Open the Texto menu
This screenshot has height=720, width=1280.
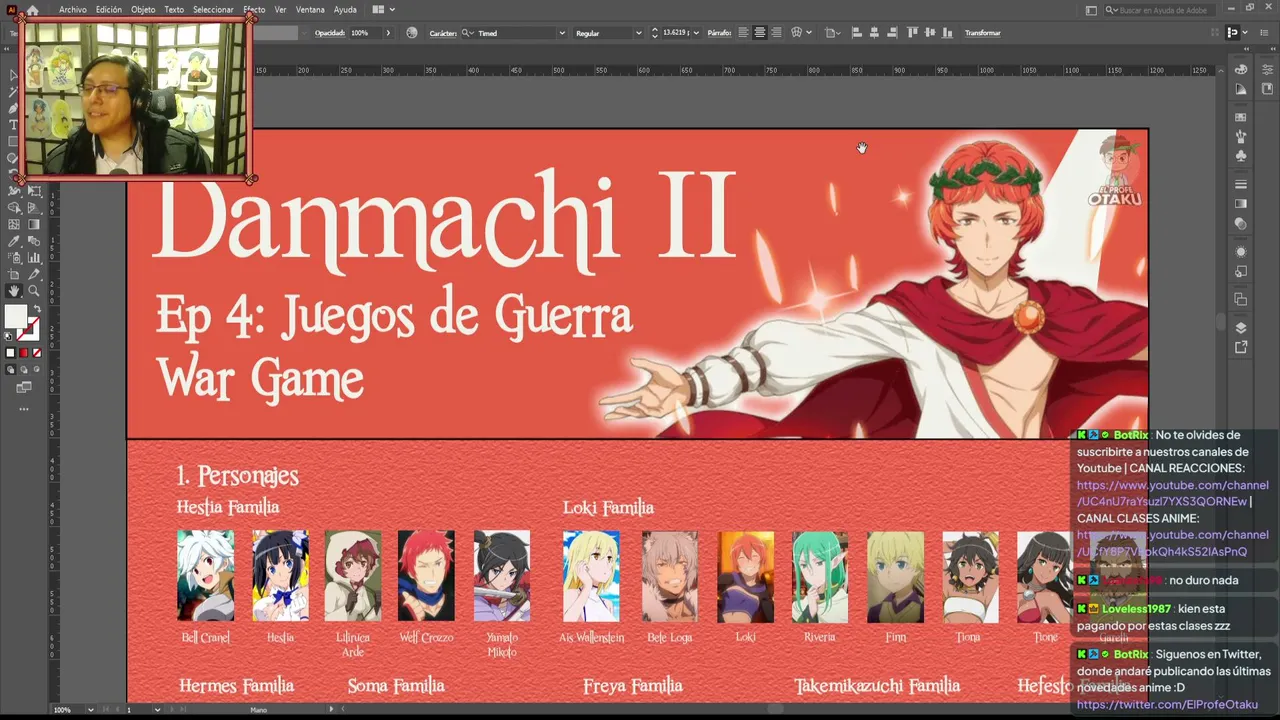click(174, 10)
